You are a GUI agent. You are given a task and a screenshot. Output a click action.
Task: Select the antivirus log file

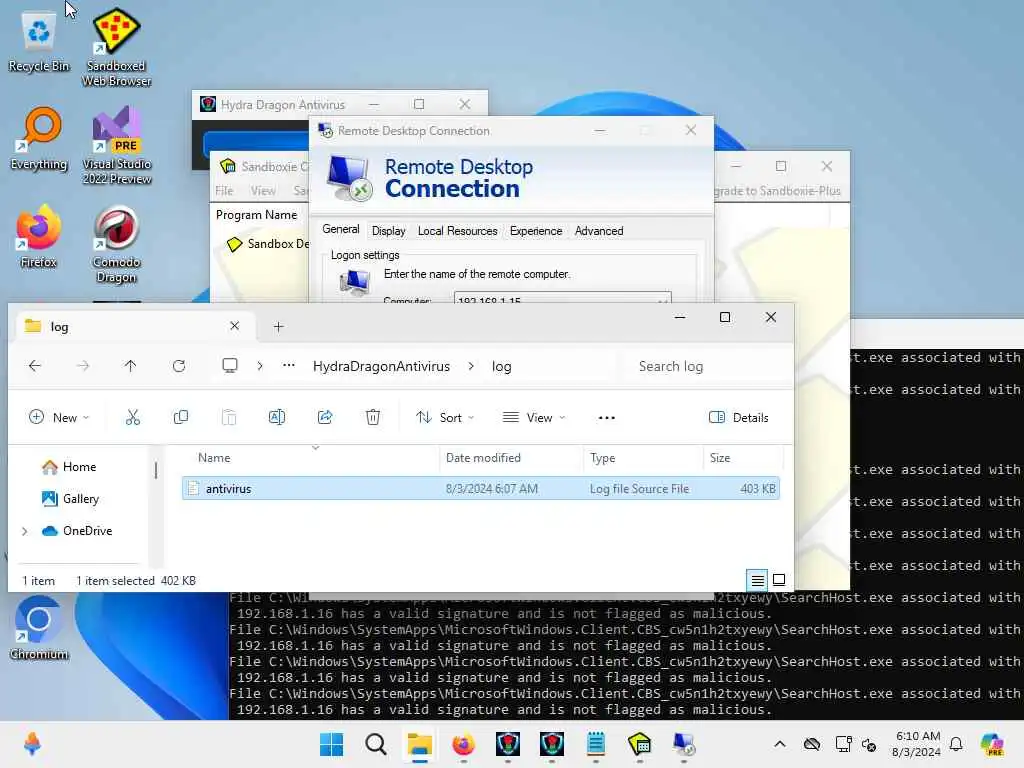click(481, 488)
